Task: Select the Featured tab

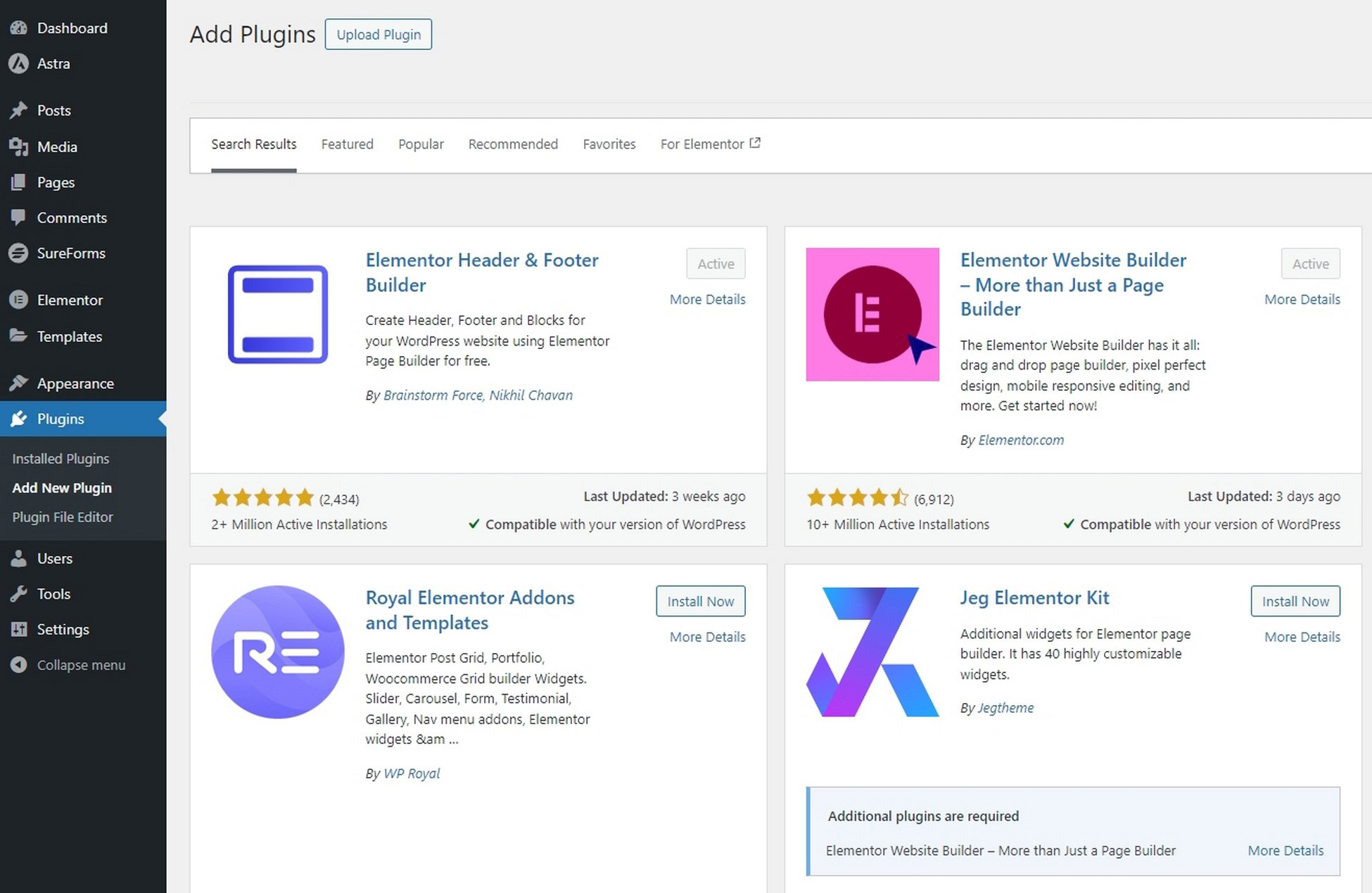Action: click(346, 144)
